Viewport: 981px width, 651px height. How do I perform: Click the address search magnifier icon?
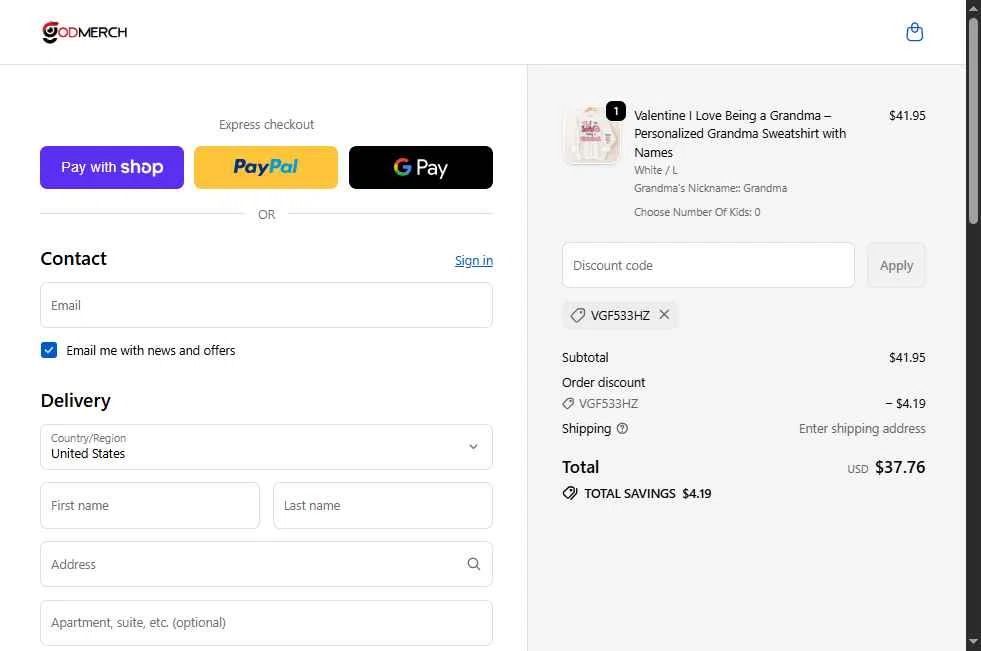click(474, 564)
